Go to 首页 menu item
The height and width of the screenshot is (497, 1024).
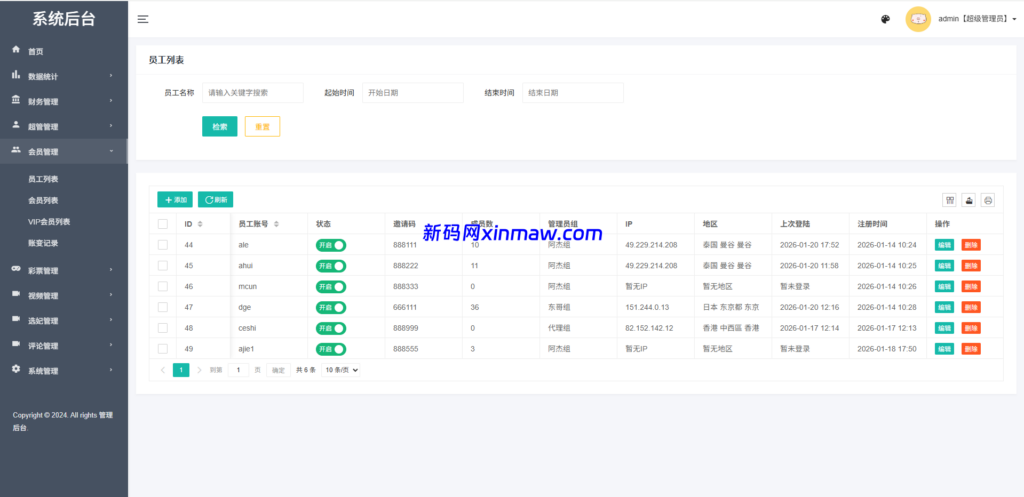[36, 52]
